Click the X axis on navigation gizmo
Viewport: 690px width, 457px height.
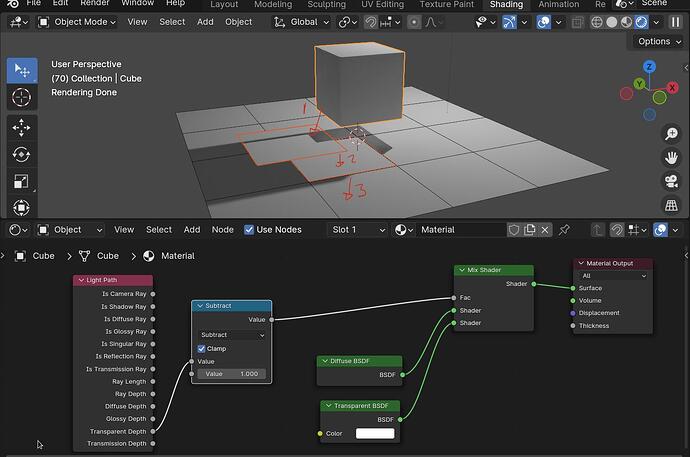click(x=672, y=88)
